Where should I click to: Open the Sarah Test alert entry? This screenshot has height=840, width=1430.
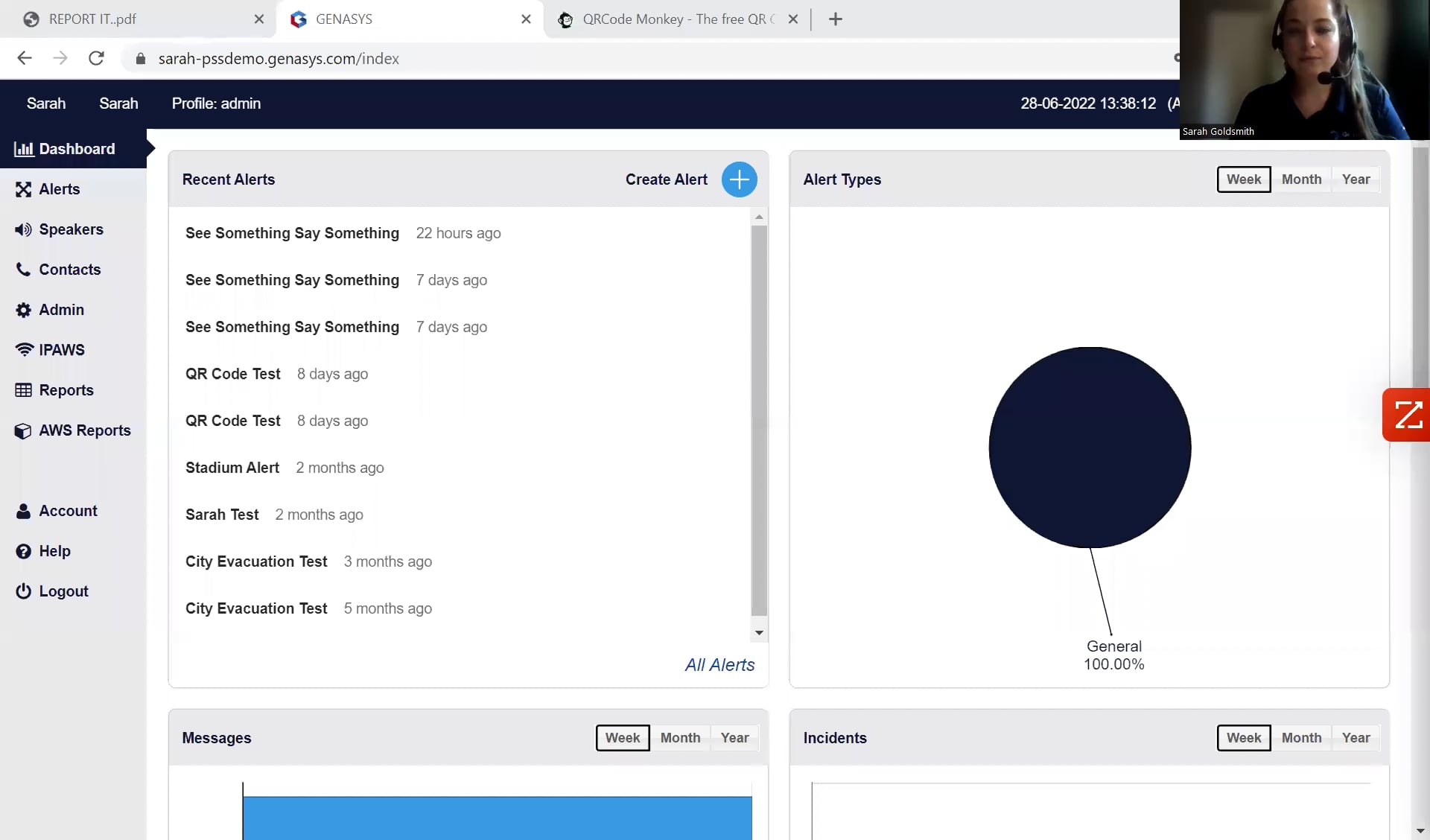click(x=222, y=515)
